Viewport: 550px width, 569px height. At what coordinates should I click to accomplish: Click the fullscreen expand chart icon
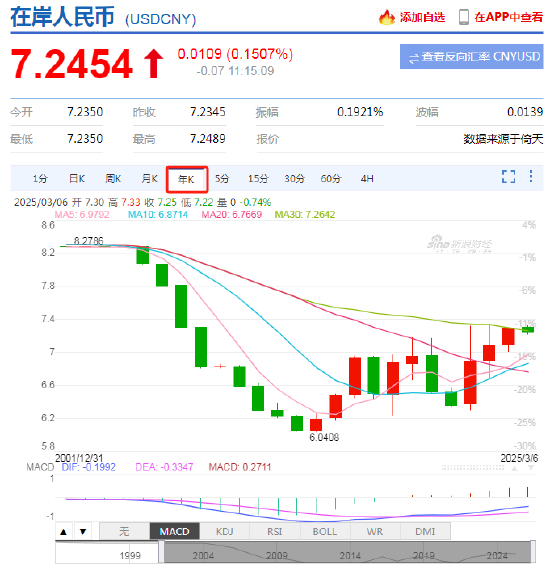click(508, 176)
